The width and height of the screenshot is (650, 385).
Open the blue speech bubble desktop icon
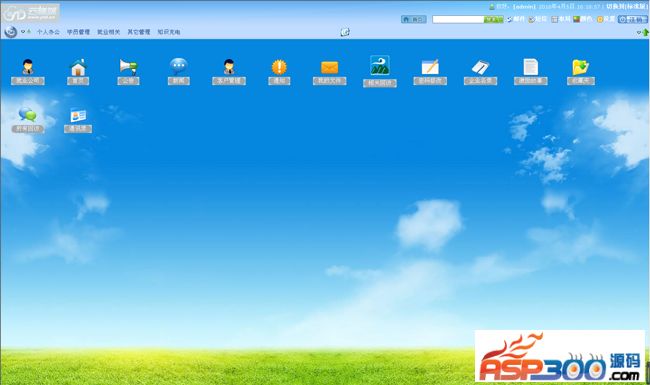179,66
